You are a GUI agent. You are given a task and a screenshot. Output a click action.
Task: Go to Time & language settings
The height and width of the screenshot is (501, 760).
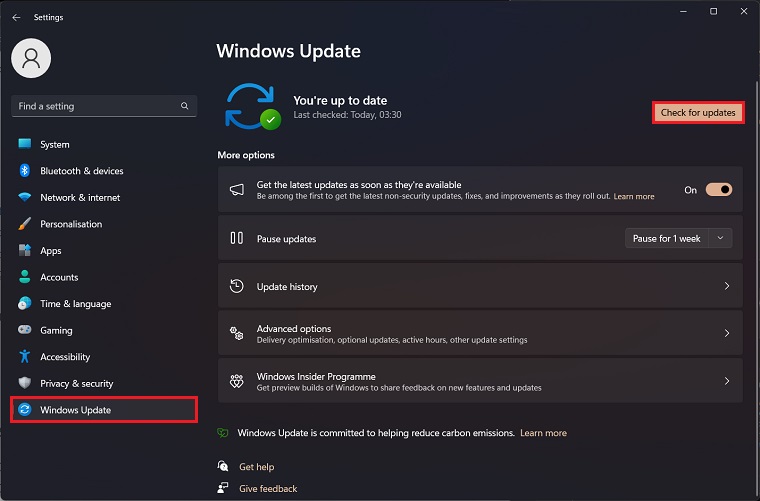tap(75, 304)
